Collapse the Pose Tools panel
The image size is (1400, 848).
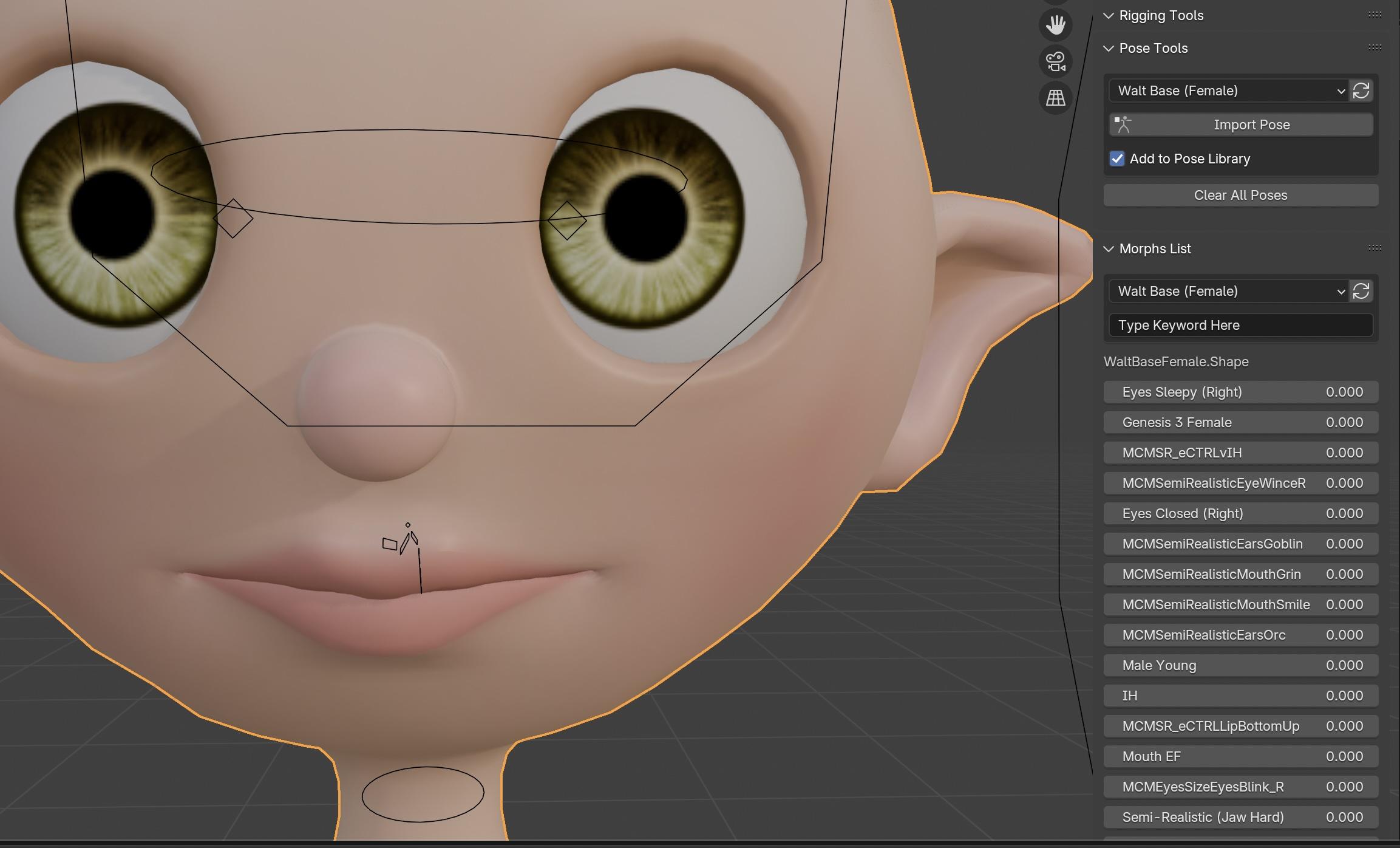click(1109, 49)
